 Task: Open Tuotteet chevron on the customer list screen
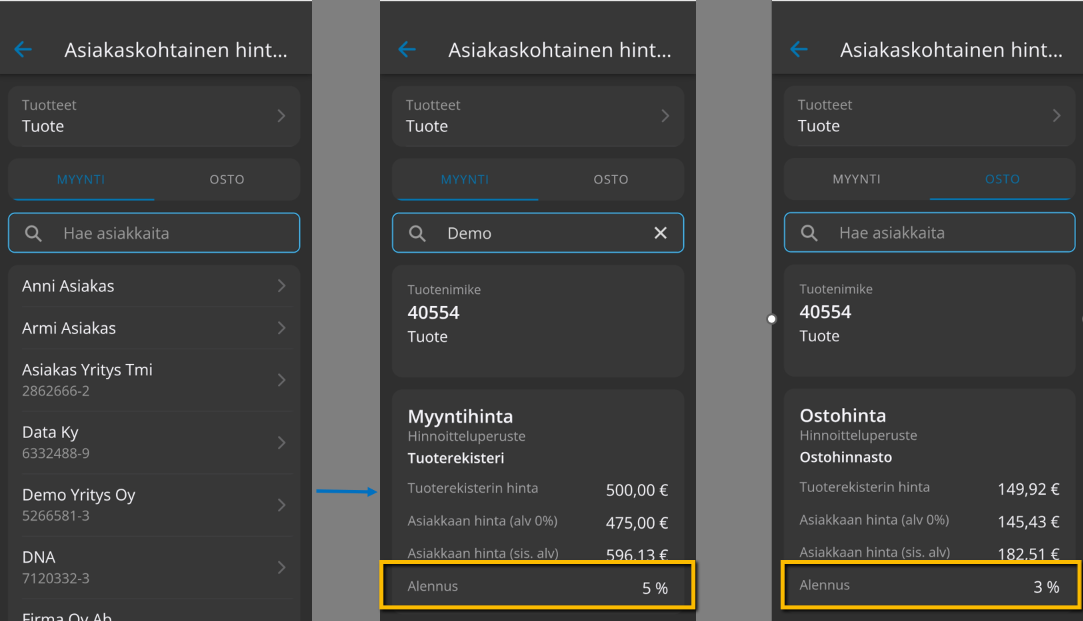click(281, 116)
